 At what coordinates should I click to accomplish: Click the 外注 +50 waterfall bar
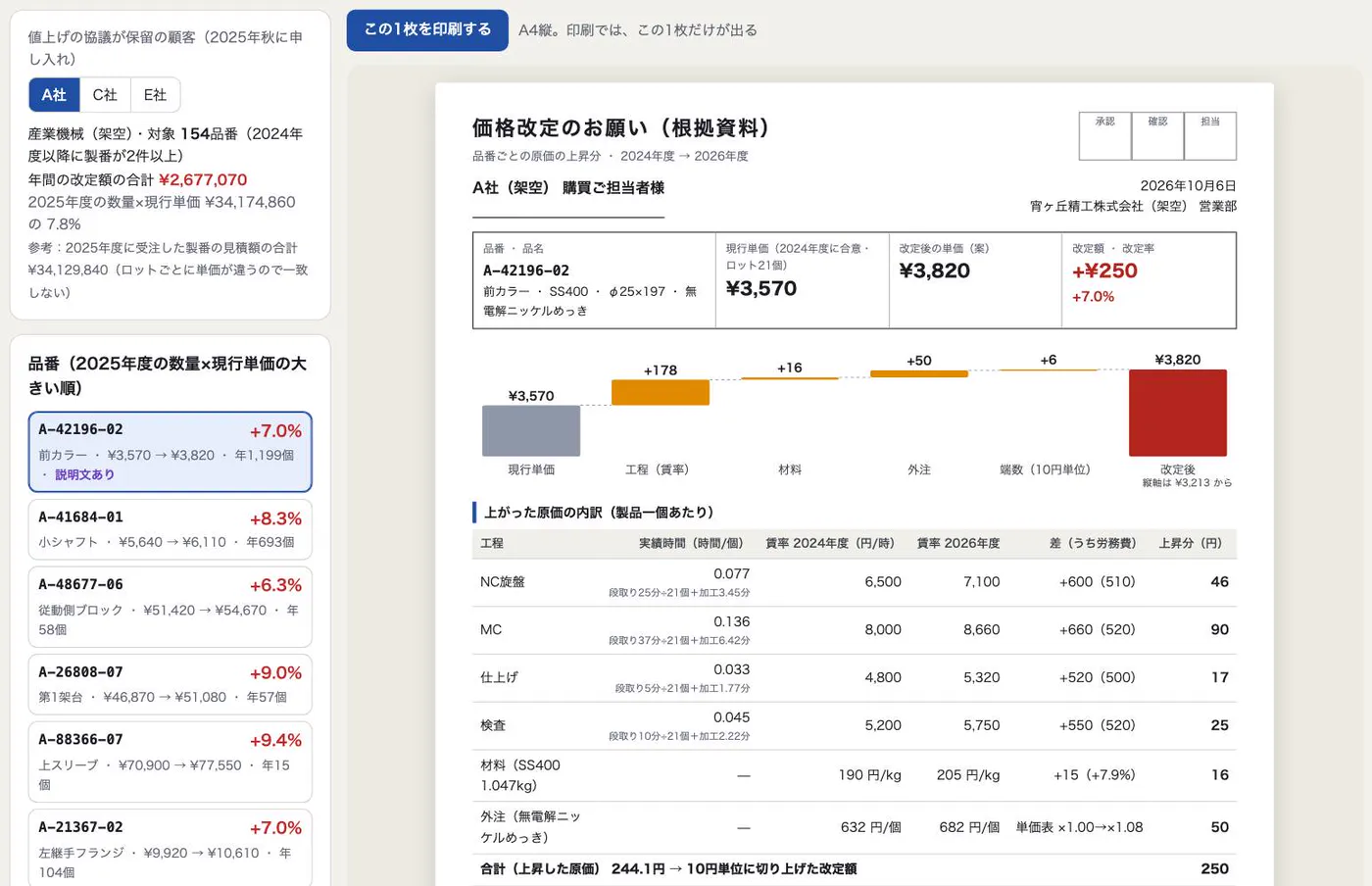click(x=919, y=373)
